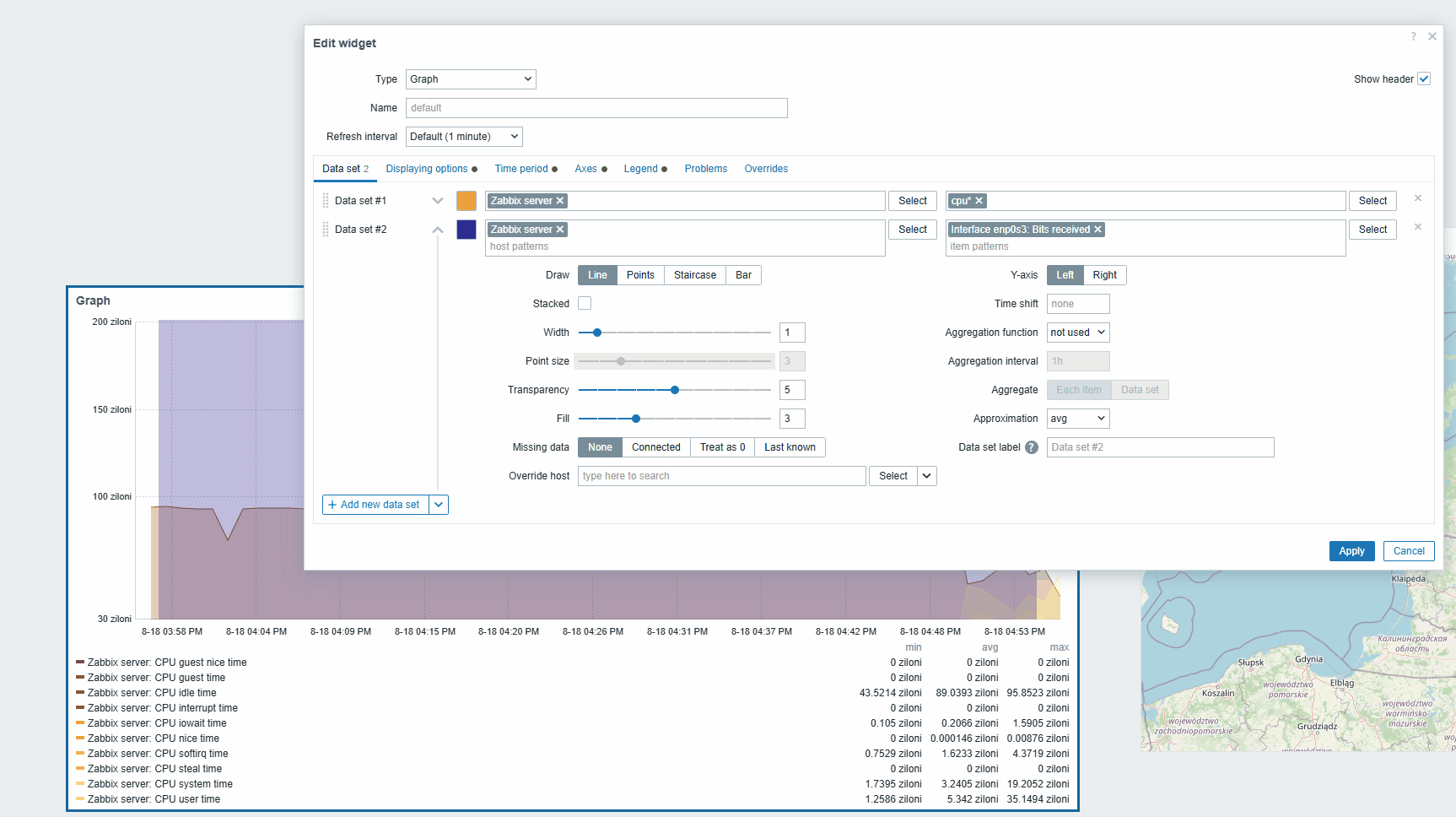
Task: Switch to the Data set tab
Action: tap(345, 169)
